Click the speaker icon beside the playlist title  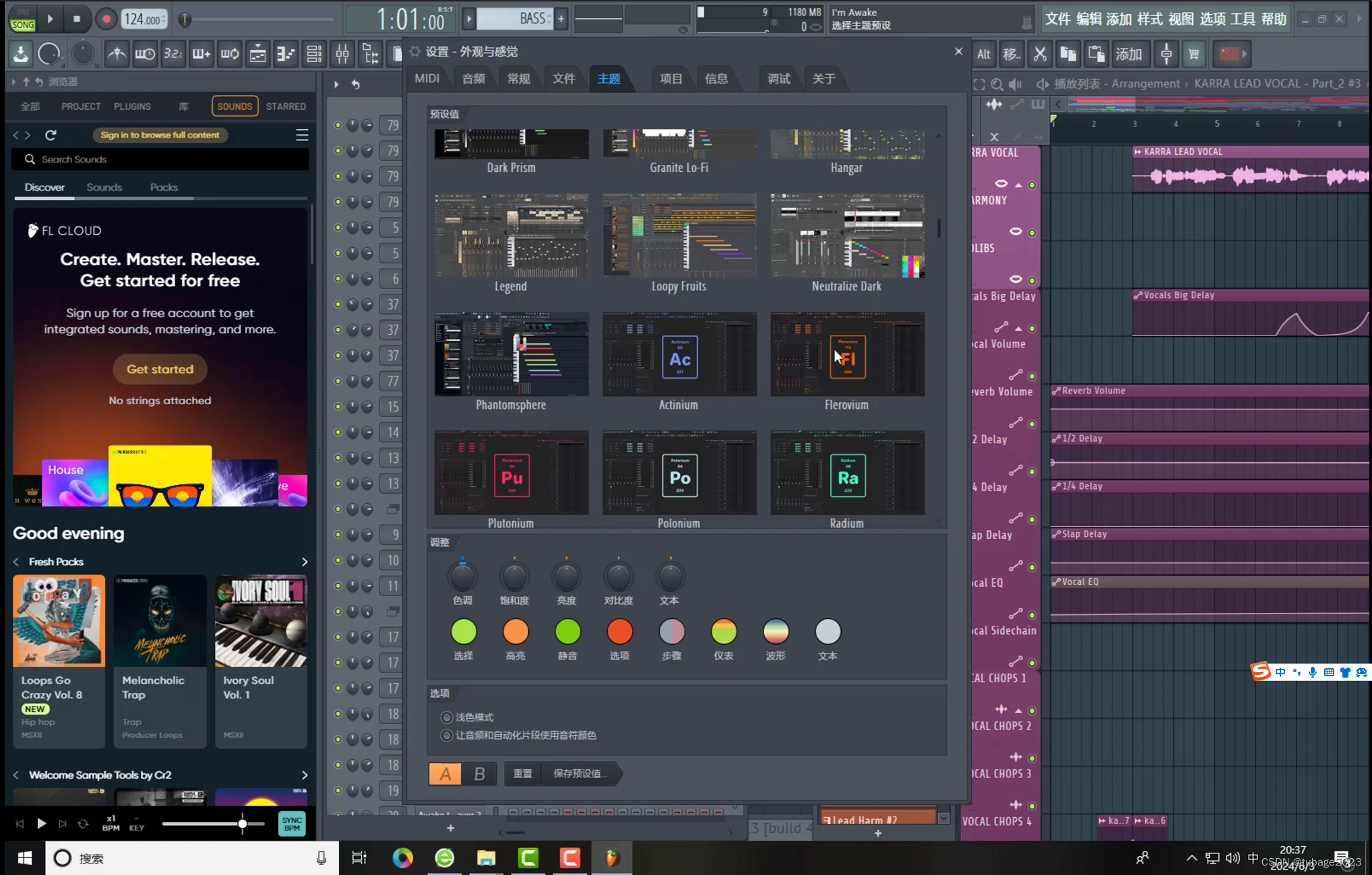[1042, 84]
